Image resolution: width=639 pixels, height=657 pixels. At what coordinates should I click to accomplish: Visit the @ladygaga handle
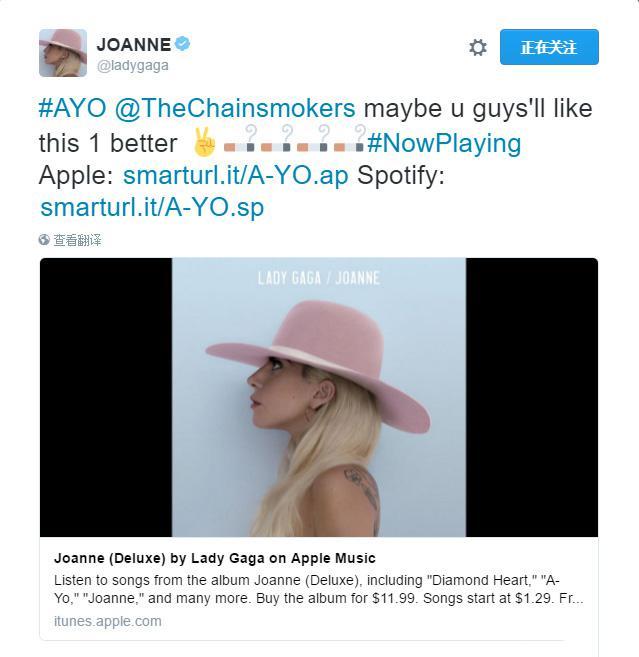point(133,66)
